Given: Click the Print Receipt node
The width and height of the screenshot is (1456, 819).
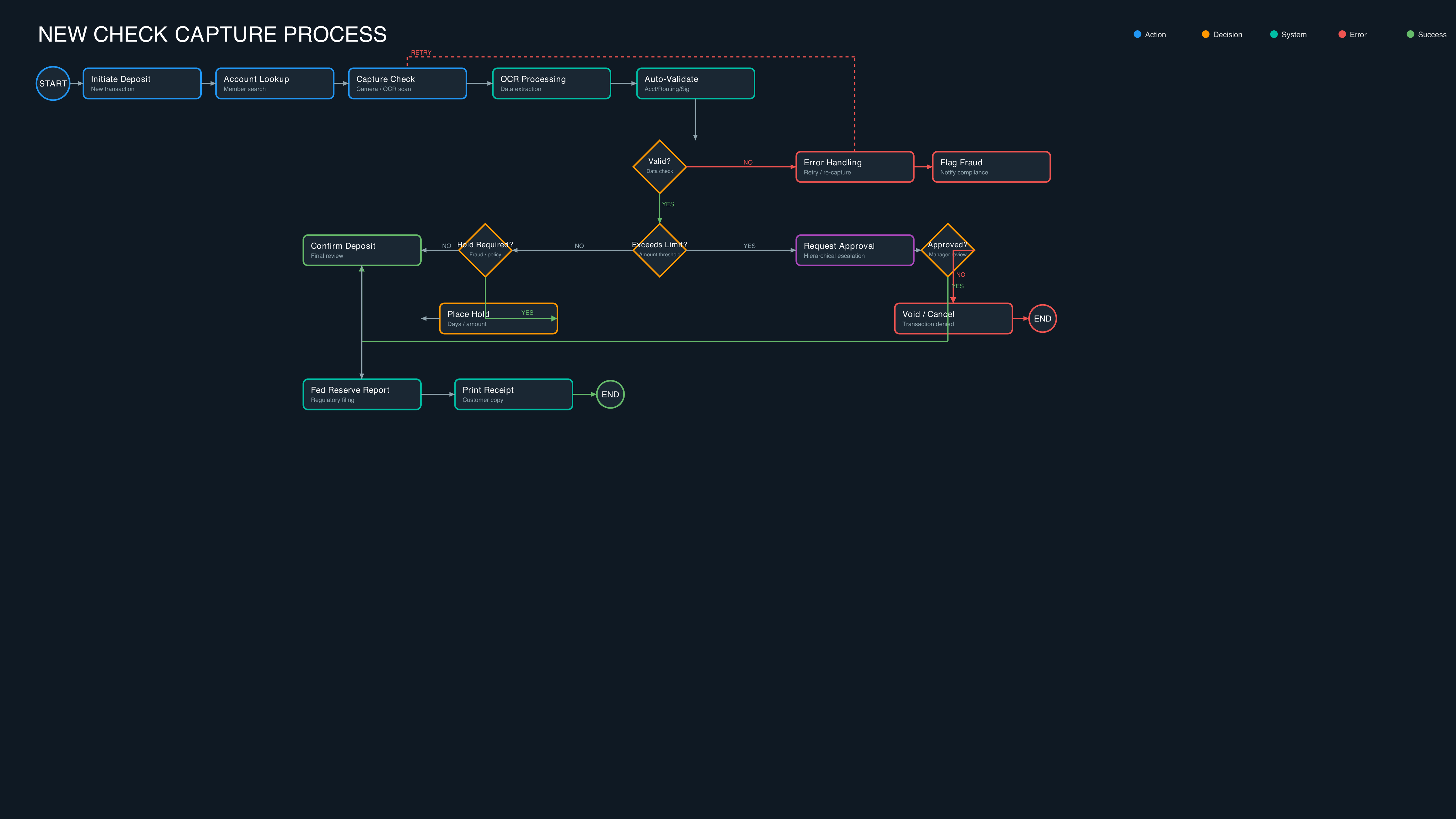Looking at the screenshot, I should [x=513, y=394].
